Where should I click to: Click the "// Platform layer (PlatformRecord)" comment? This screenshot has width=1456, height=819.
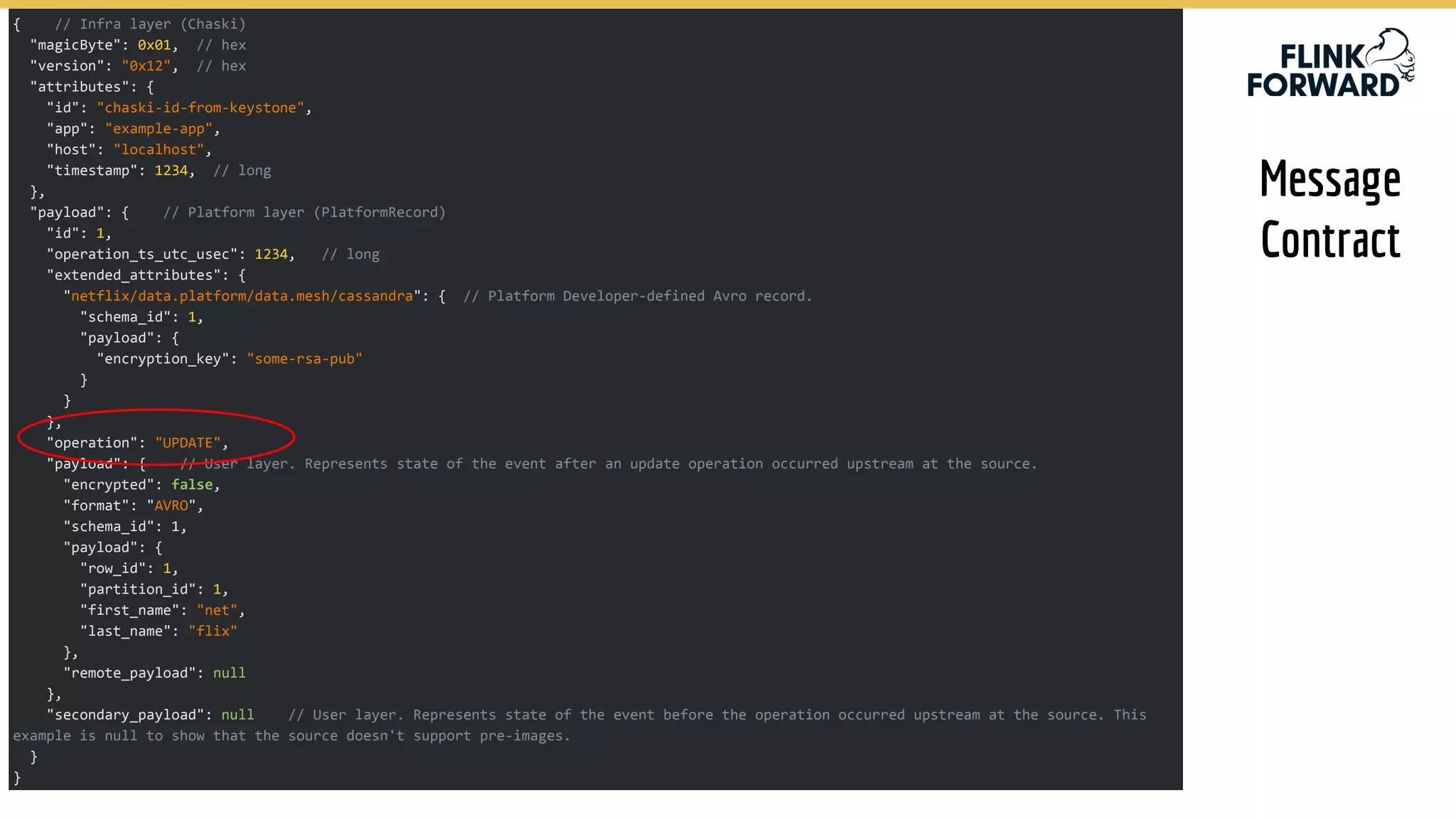(304, 213)
